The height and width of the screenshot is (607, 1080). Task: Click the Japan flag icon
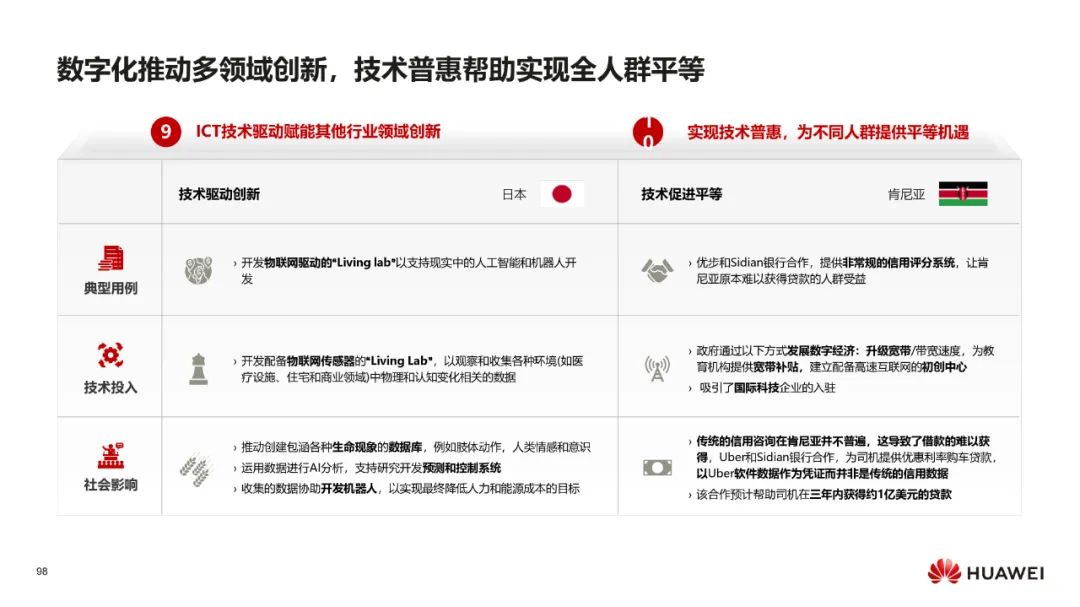click(x=562, y=194)
